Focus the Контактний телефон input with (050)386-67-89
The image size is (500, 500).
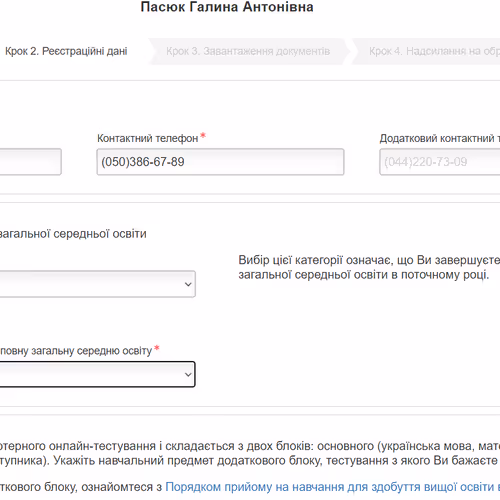tap(220, 162)
